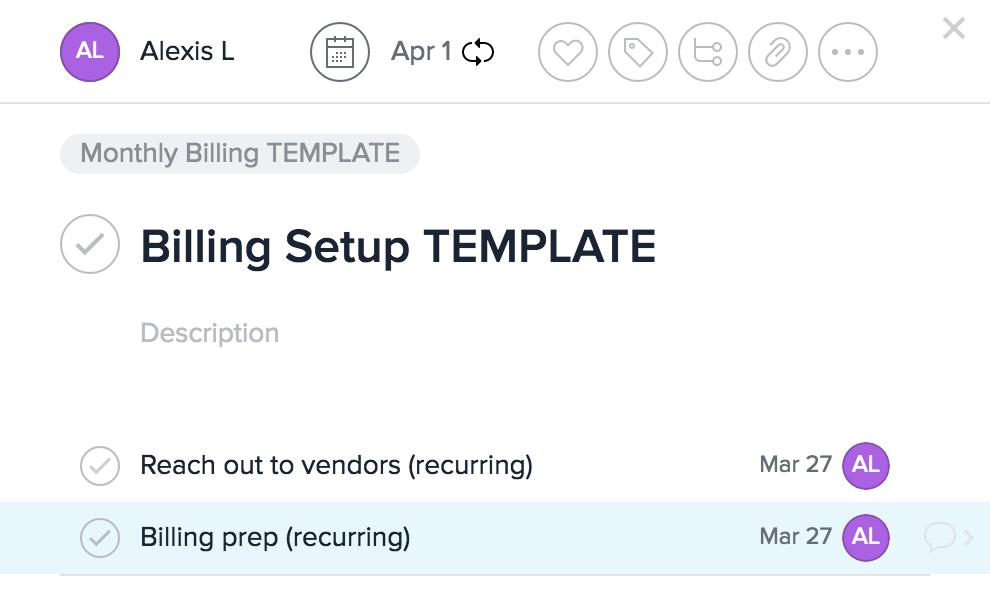Close the task details pane
Viewport: 990px width, 598px height.
pyautogui.click(x=954, y=29)
